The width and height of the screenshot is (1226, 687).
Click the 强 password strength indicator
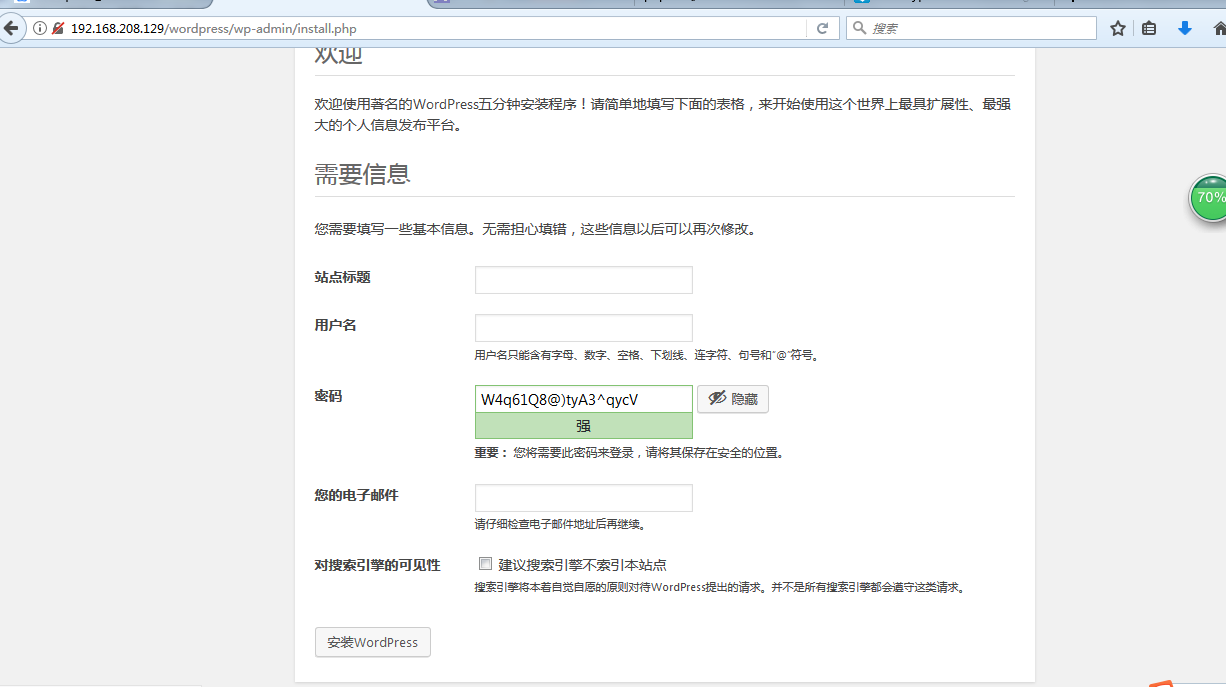pyautogui.click(x=584, y=425)
